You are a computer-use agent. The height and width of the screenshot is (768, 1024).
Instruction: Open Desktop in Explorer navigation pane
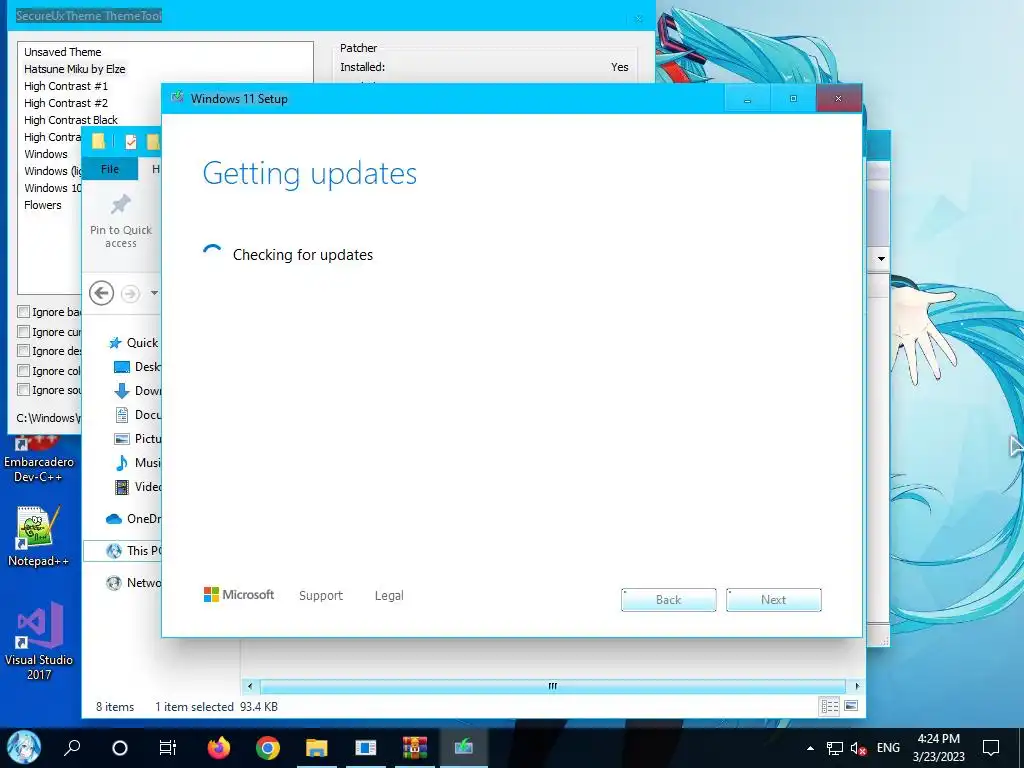click(x=137, y=366)
